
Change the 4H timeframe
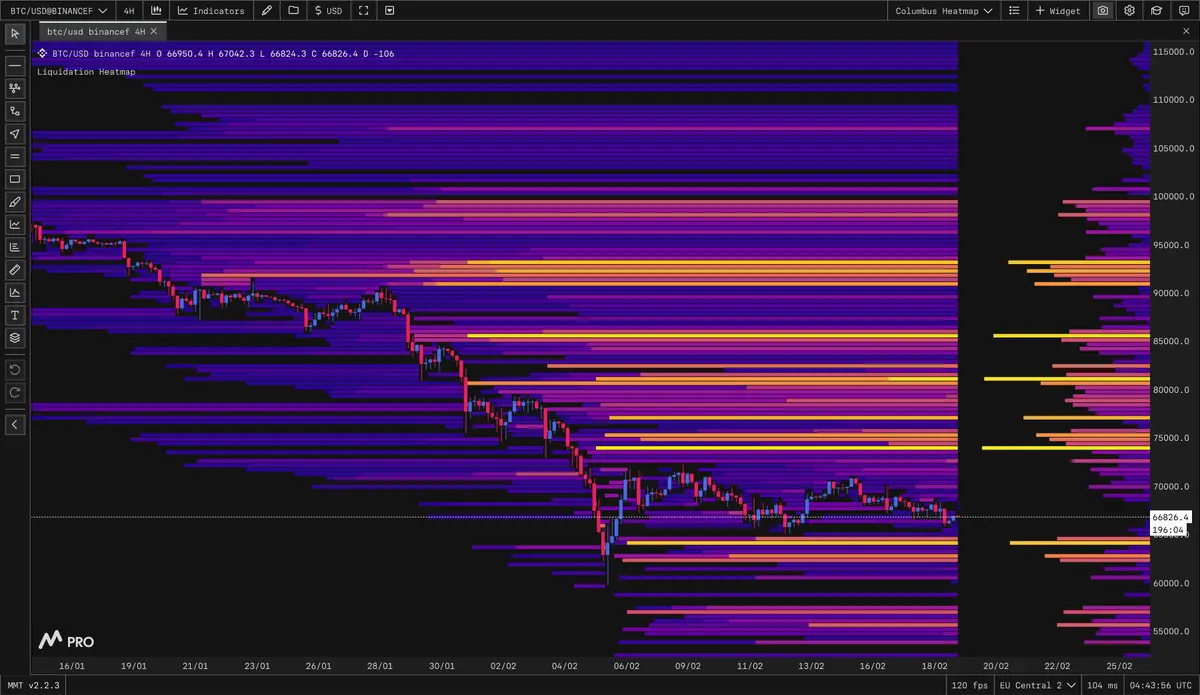pos(129,10)
